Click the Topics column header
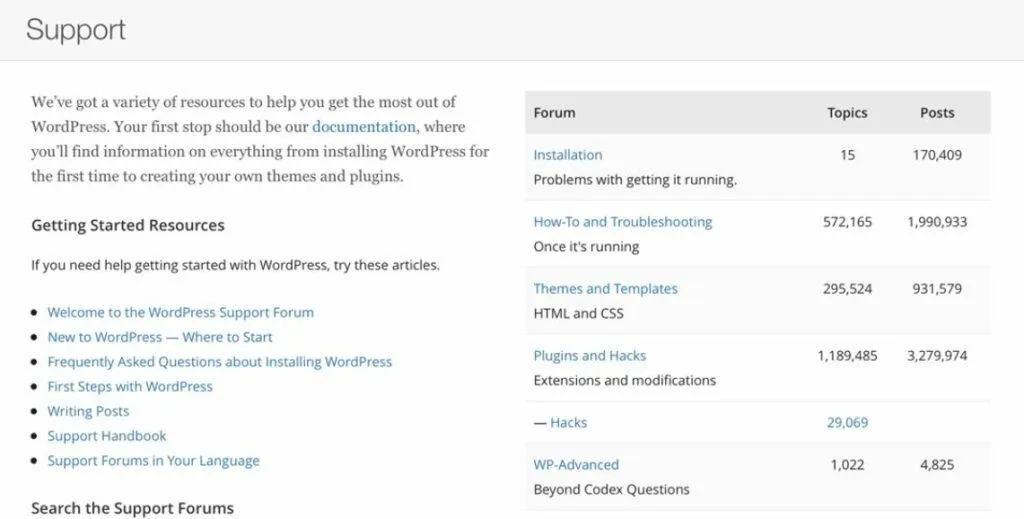 point(847,112)
